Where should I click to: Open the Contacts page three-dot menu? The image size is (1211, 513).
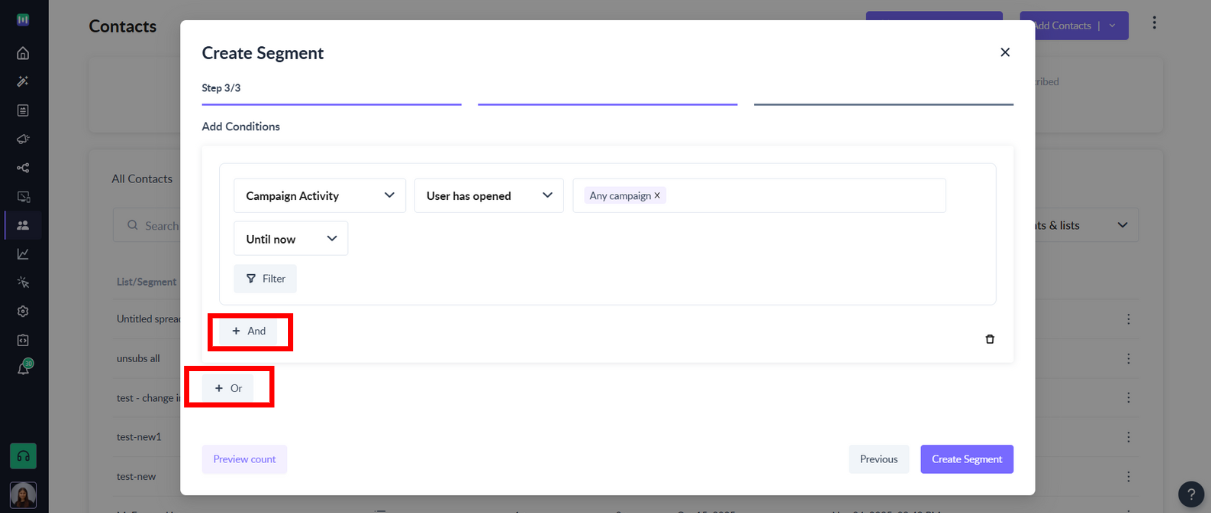click(1154, 23)
